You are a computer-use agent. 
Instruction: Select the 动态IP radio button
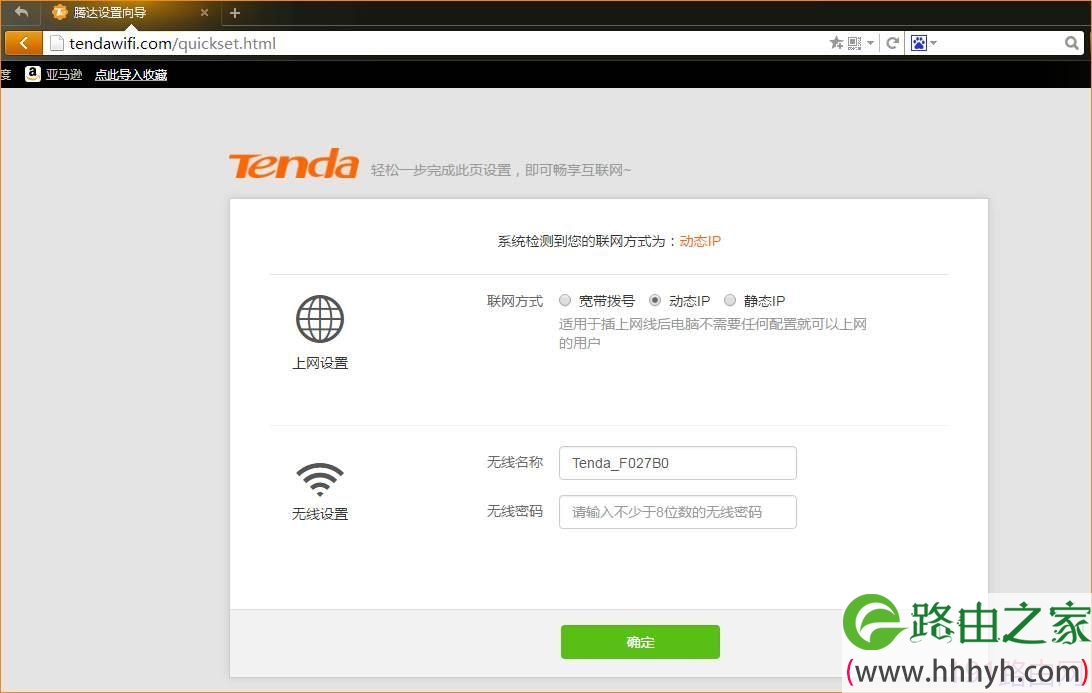655,300
